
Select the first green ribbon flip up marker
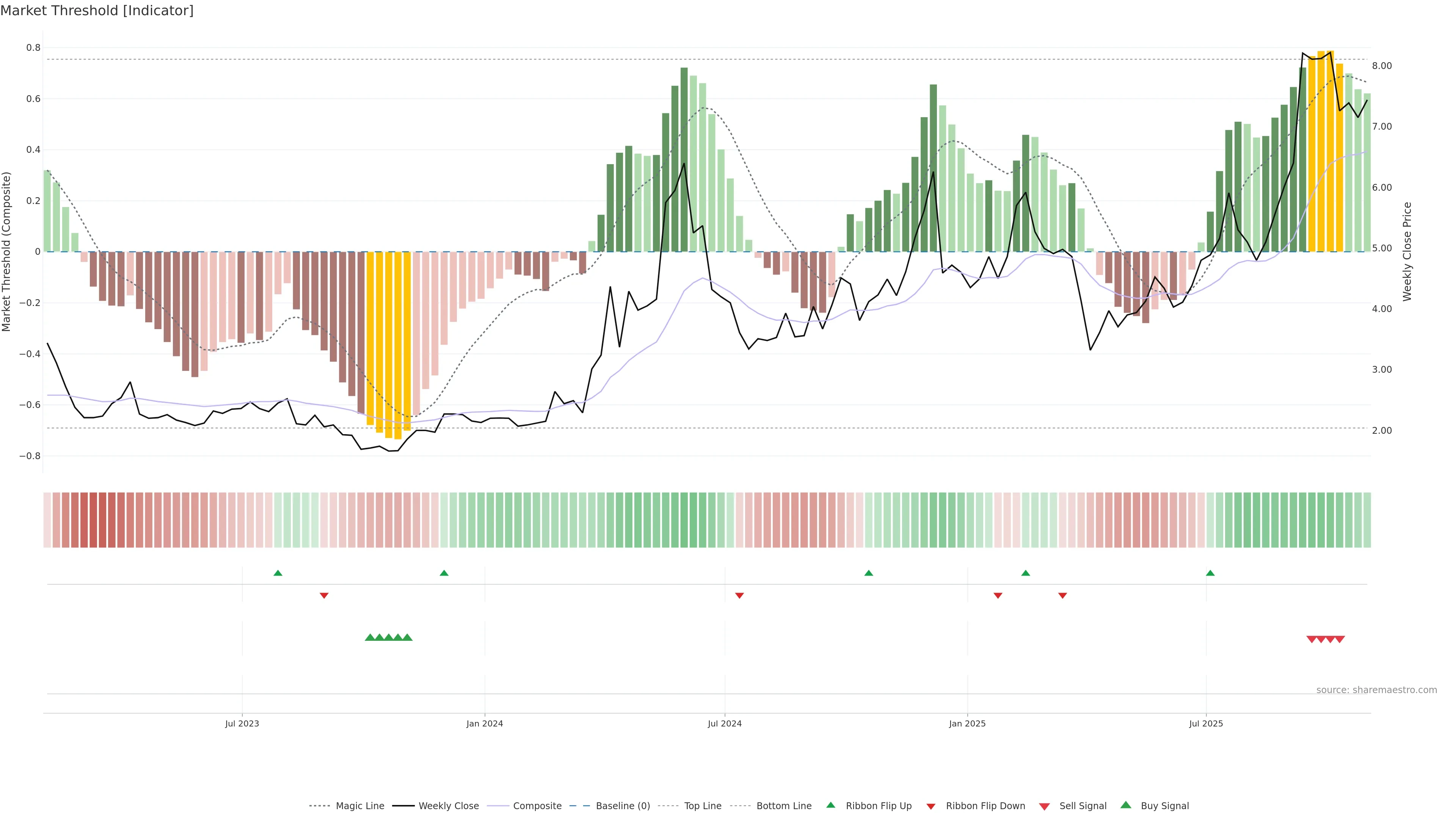(x=278, y=573)
